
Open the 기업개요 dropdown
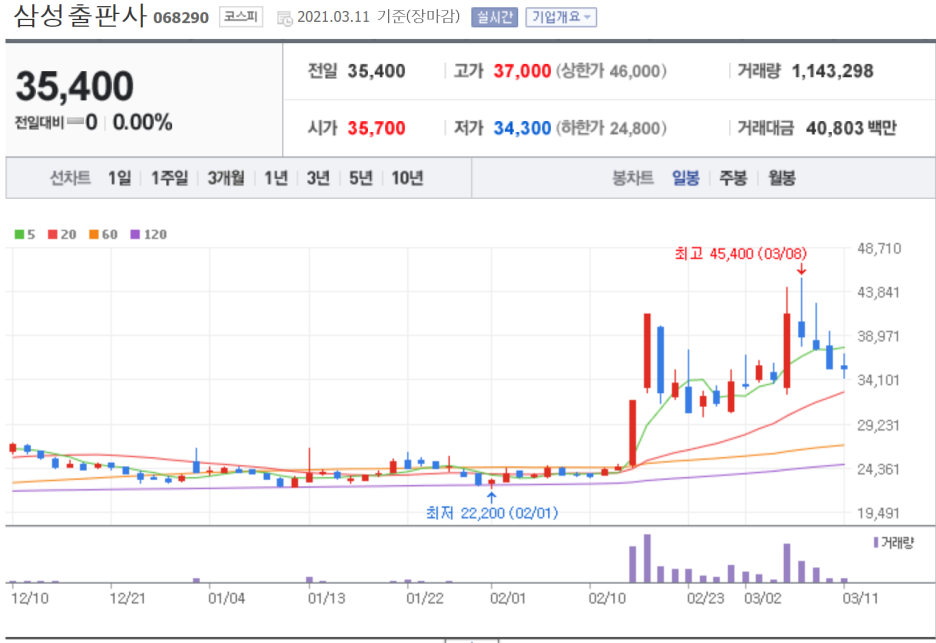tap(561, 17)
